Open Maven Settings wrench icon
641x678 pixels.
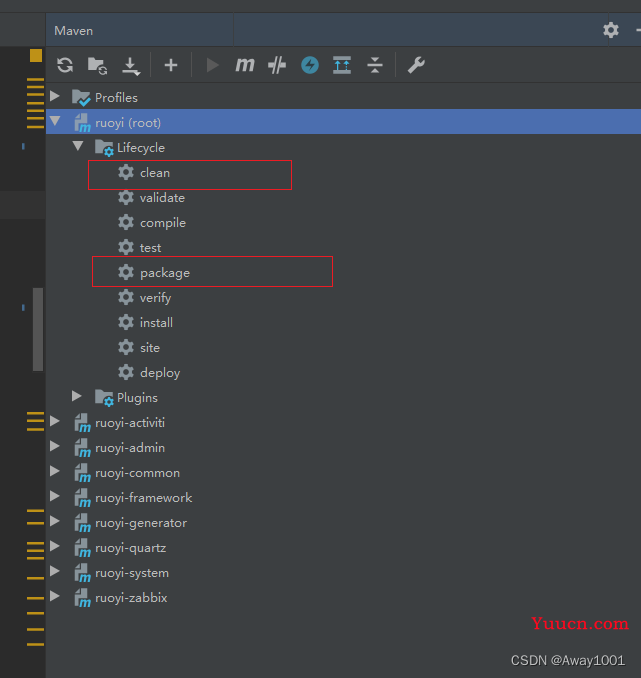(x=416, y=65)
